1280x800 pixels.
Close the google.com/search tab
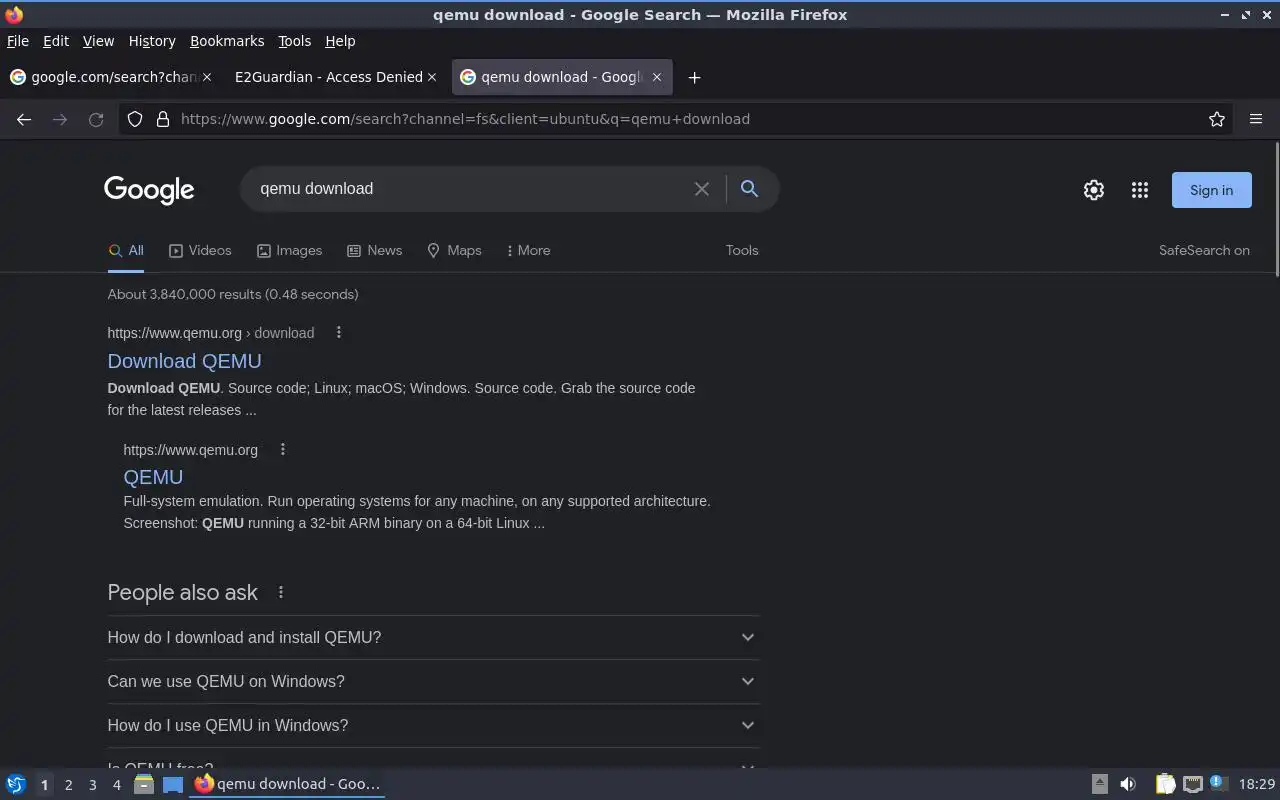[207, 77]
